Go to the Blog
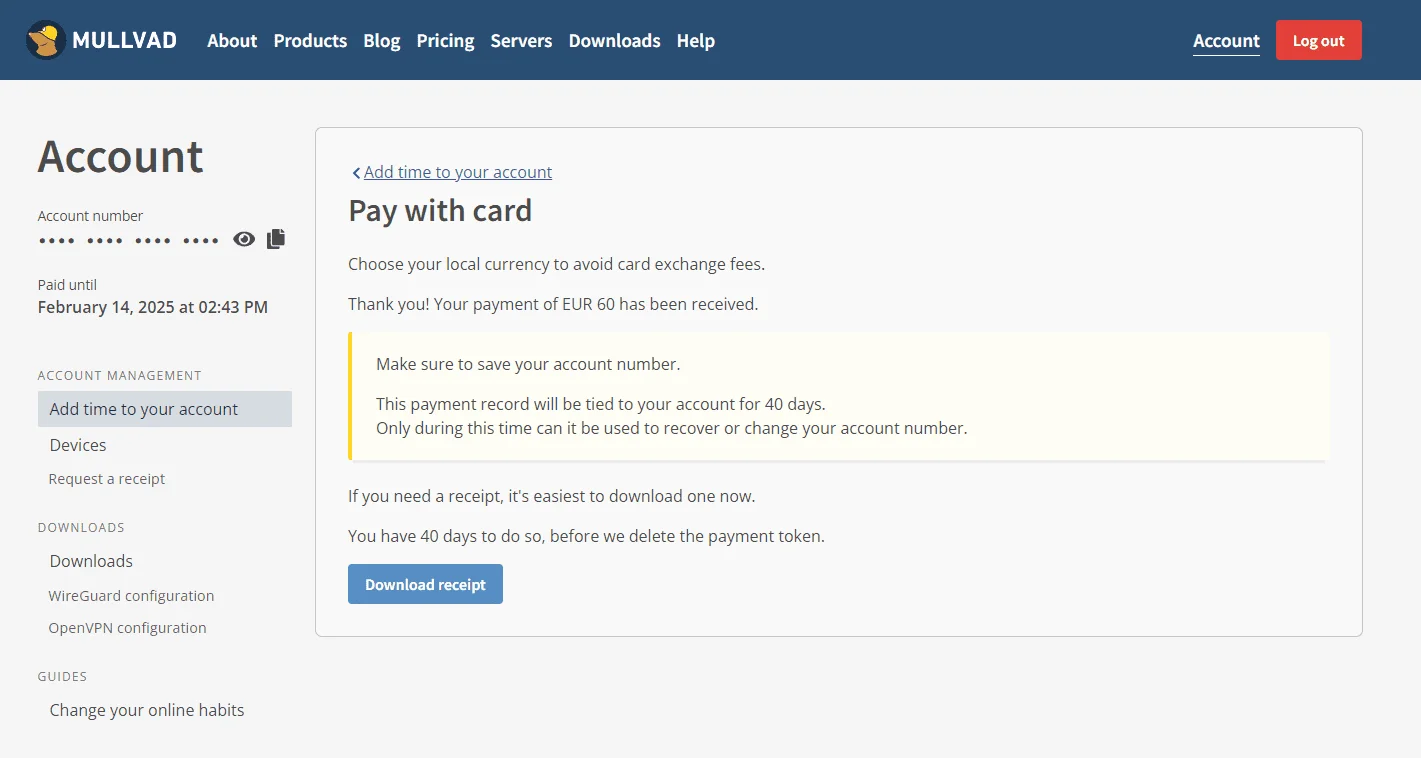This screenshot has width=1421, height=758. pyautogui.click(x=382, y=41)
